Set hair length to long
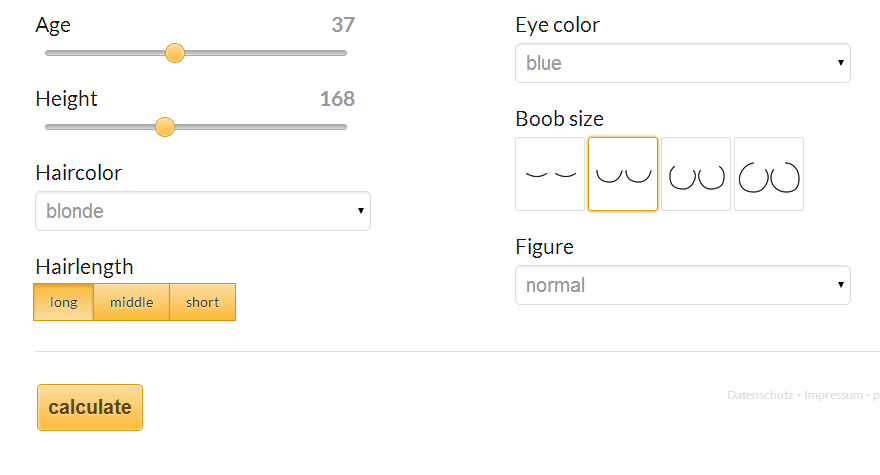This screenshot has height=475, width=880. (x=64, y=302)
